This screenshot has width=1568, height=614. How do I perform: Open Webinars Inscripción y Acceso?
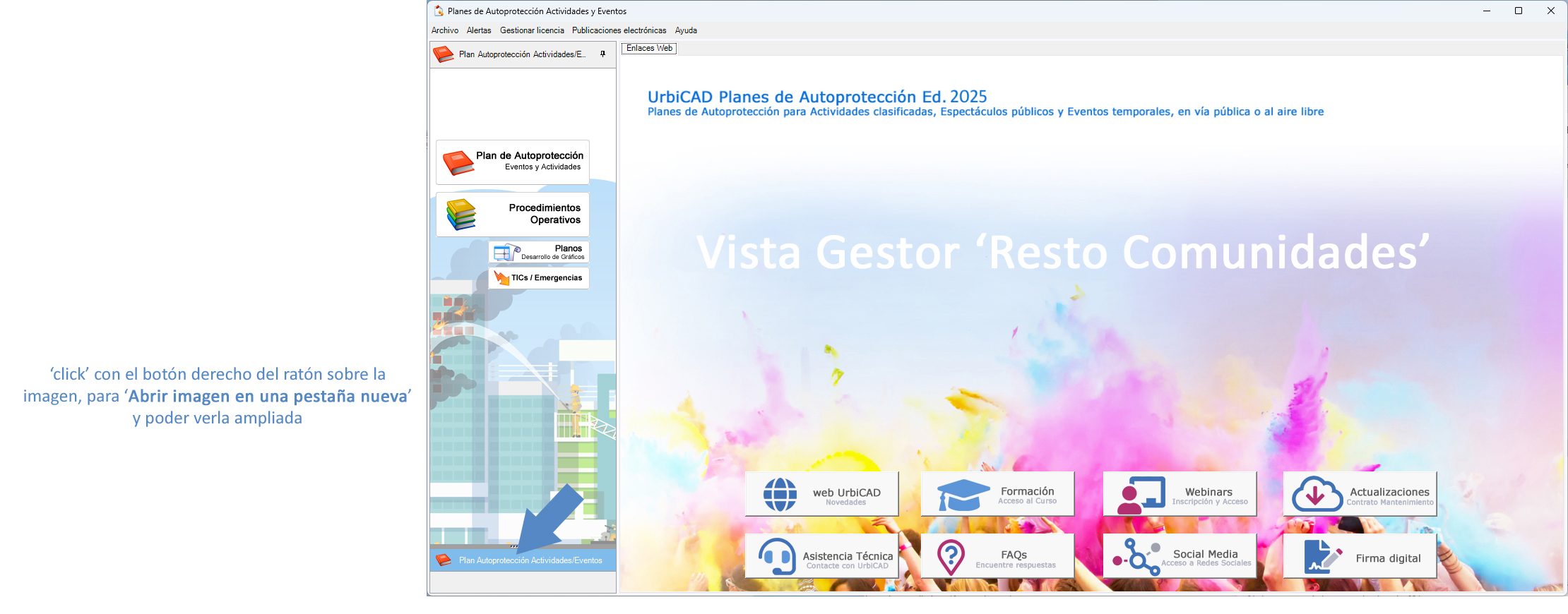tap(1180, 494)
